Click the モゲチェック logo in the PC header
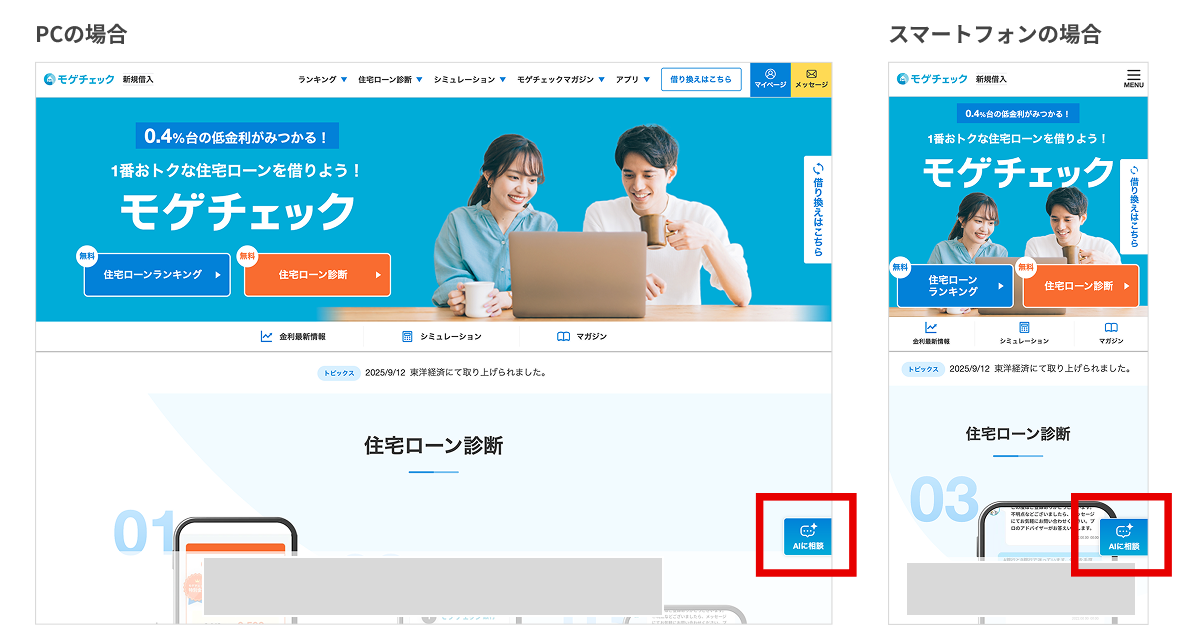 pyautogui.click(x=77, y=78)
